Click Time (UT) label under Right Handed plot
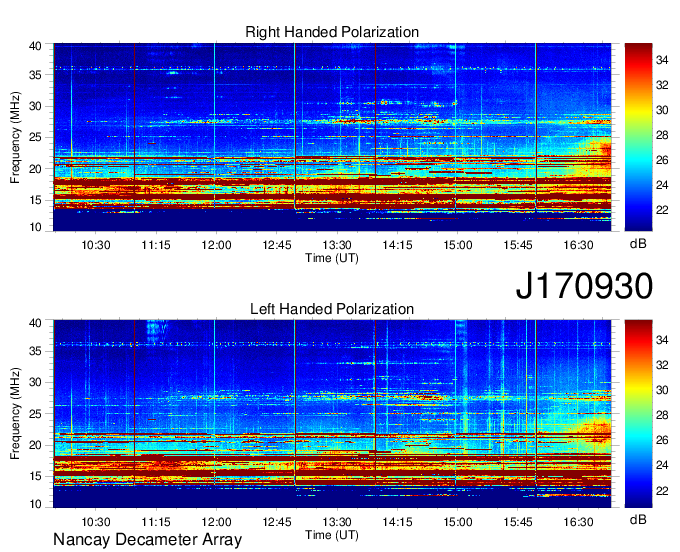 tap(332, 258)
